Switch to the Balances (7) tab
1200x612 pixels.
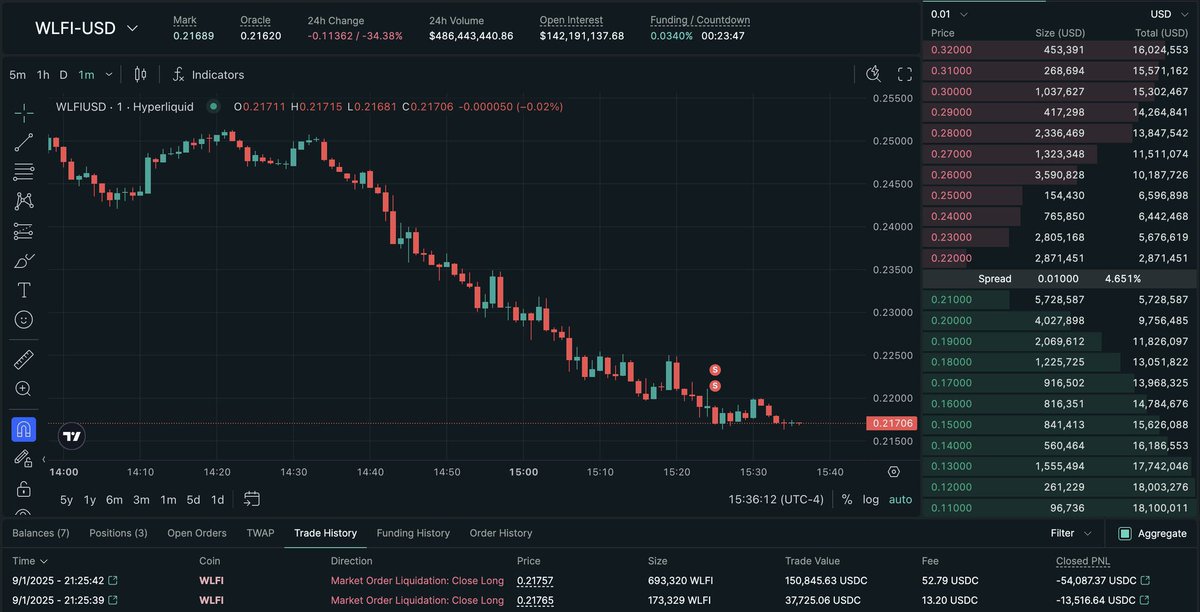click(x=41, y=533)
